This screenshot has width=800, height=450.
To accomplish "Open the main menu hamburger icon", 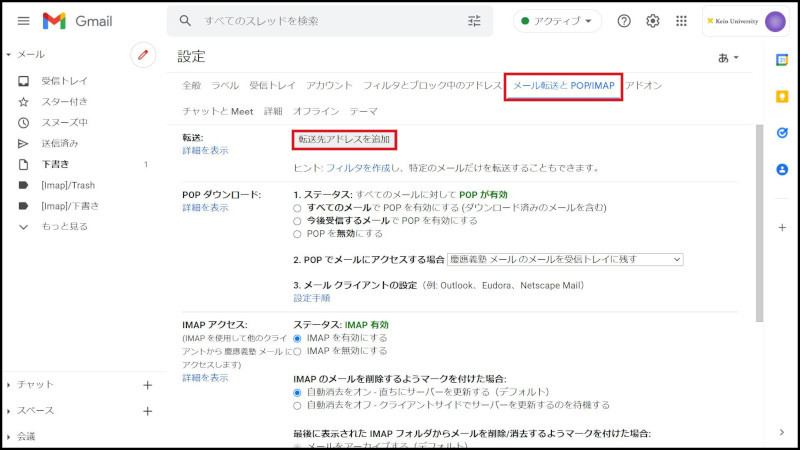I will coord(23,21).
